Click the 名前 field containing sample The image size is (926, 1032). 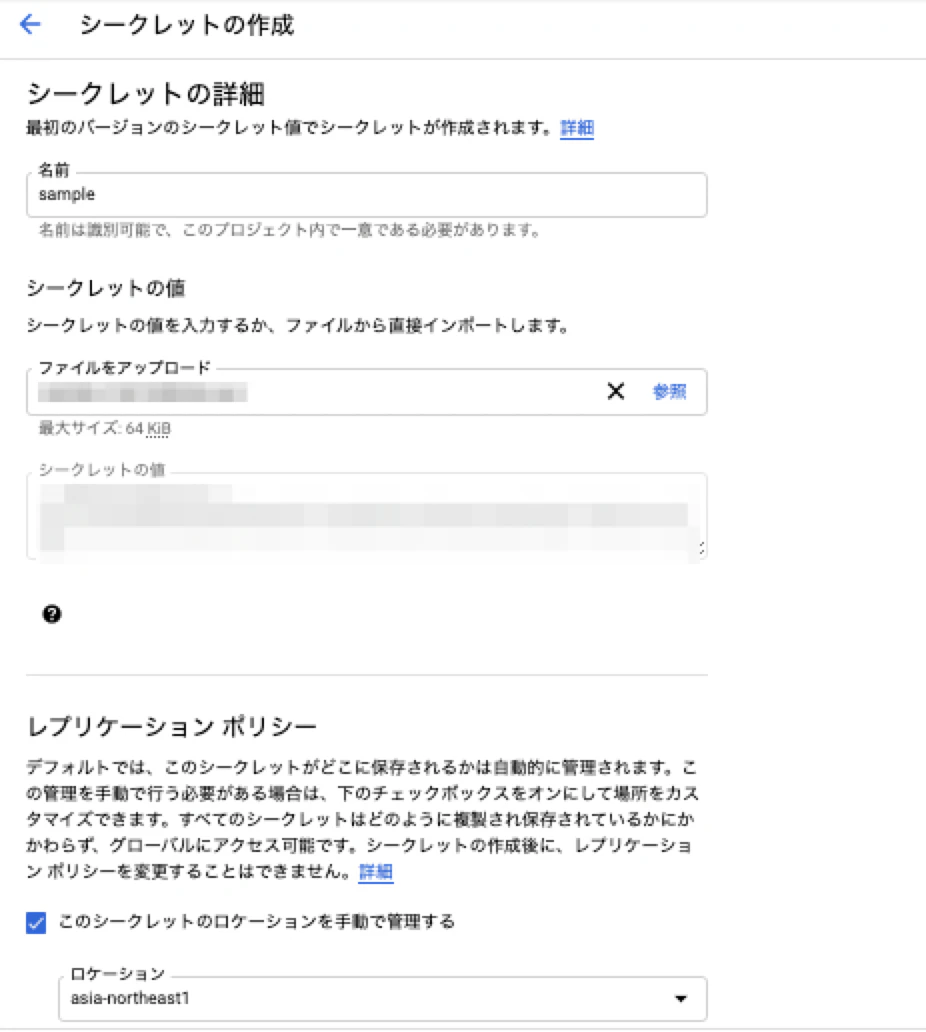[367, 195]
